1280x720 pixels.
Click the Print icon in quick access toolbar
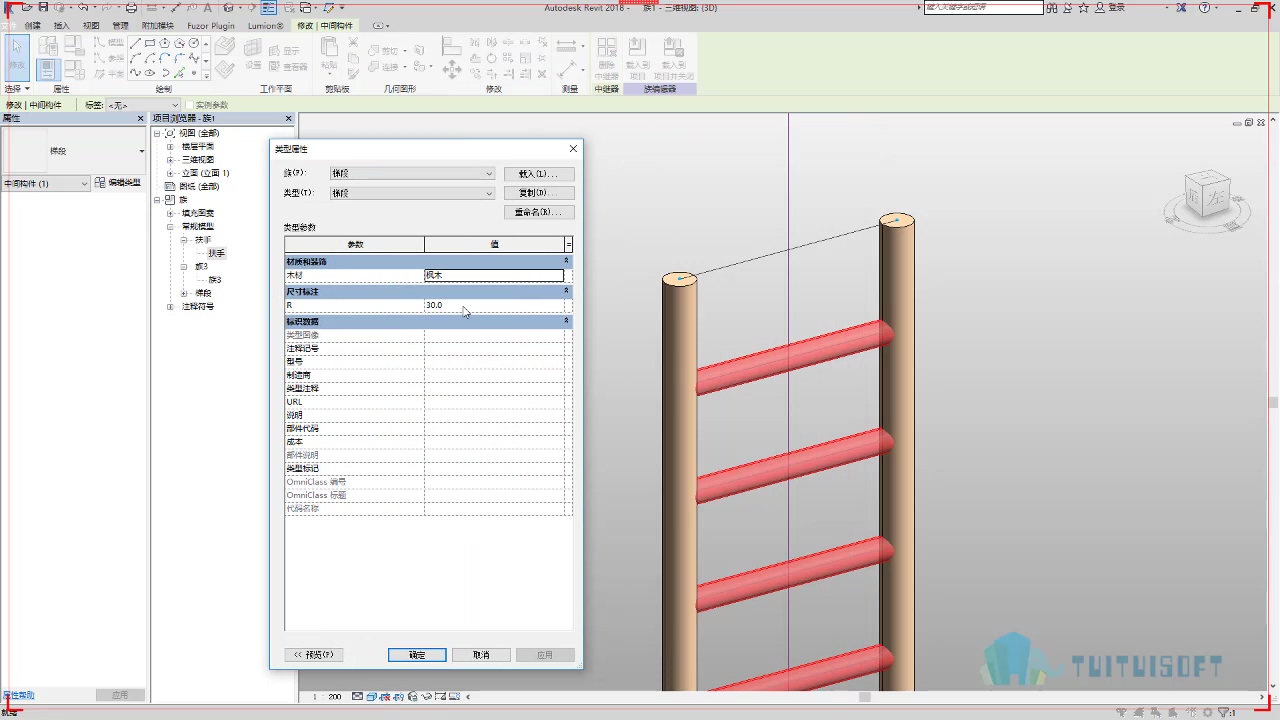tap(131, 8)
